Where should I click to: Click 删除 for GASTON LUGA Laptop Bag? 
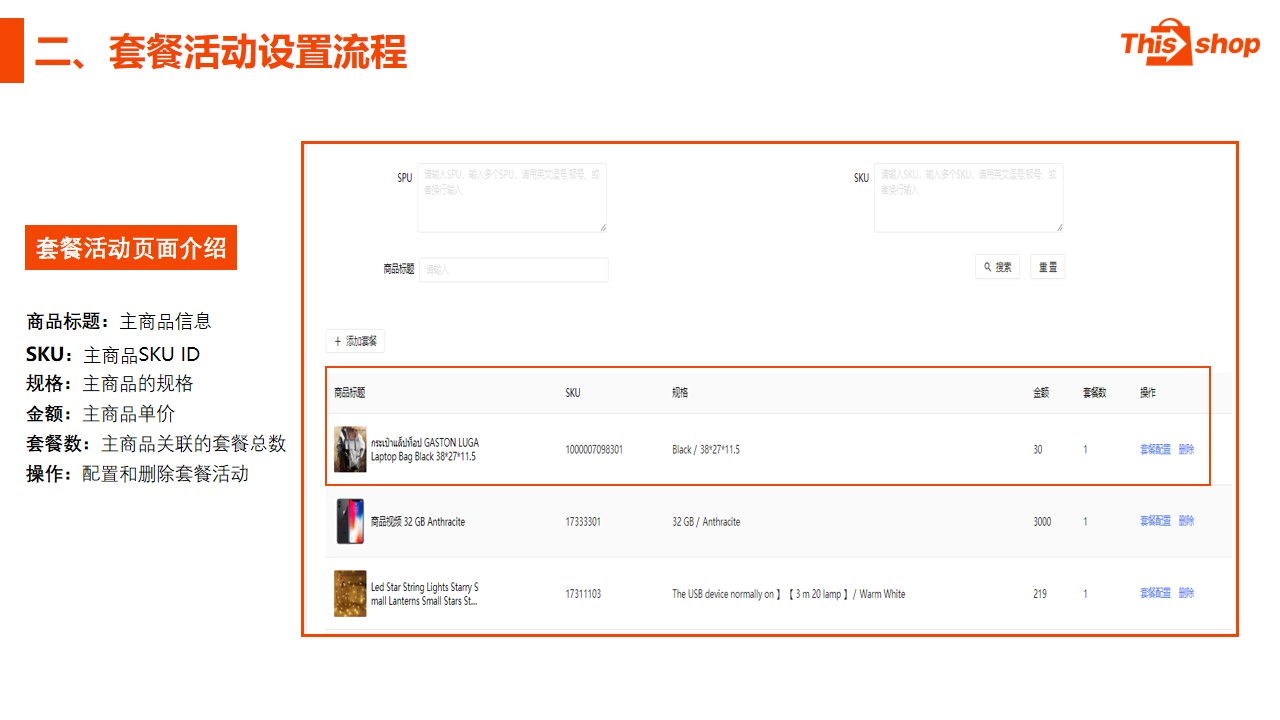(x=1186, y=450)
